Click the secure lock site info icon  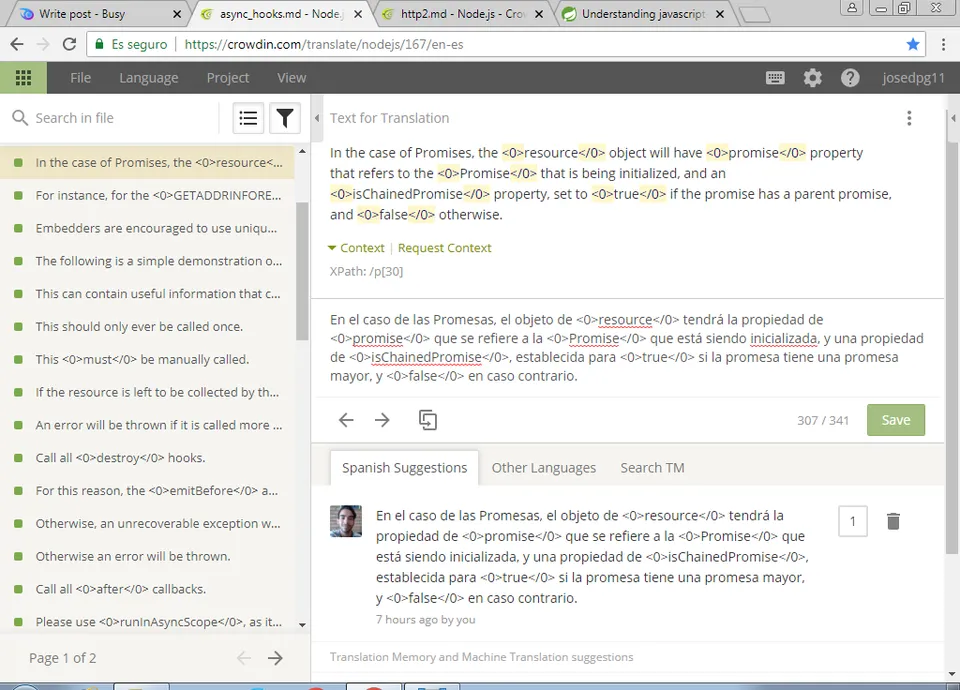99,44
